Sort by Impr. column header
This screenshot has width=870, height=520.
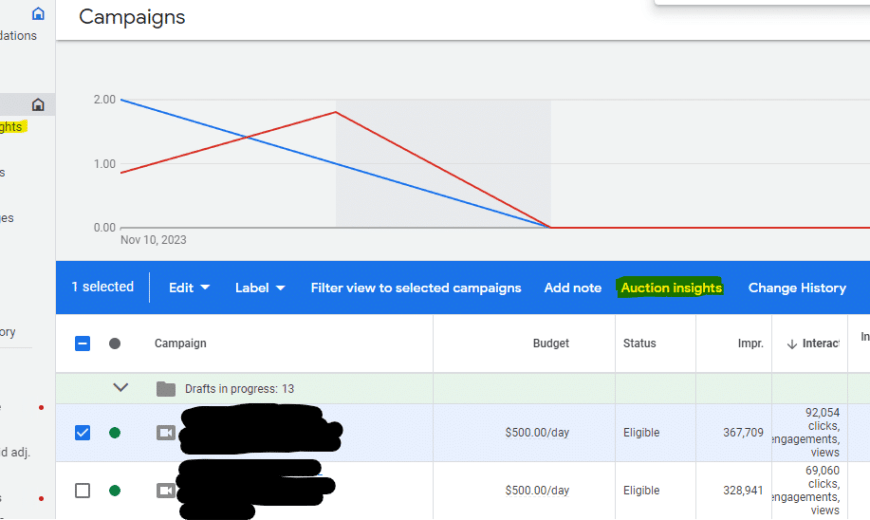click(x=750, y=344)
